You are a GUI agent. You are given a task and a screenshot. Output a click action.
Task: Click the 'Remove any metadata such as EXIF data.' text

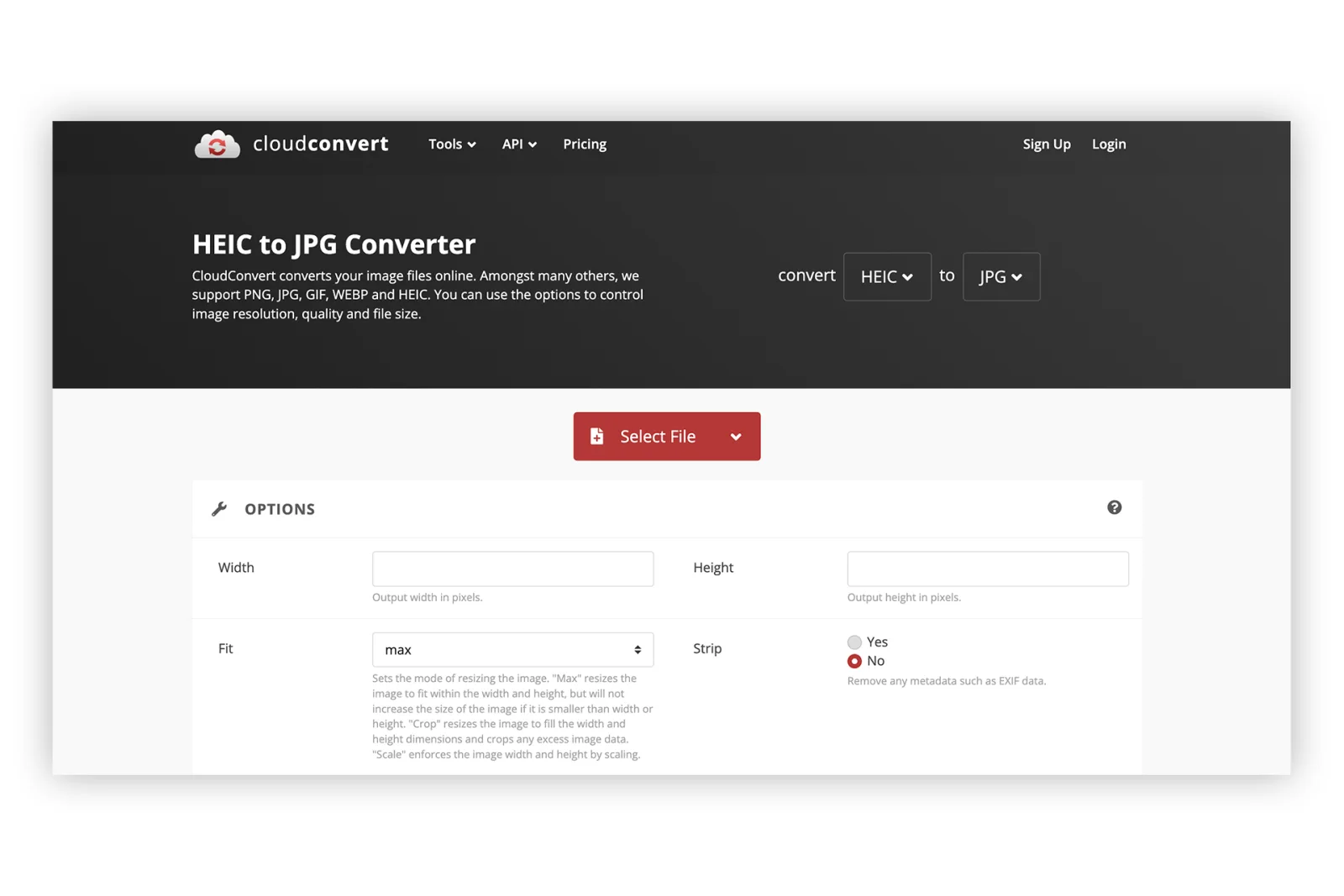tap(947, 681)
